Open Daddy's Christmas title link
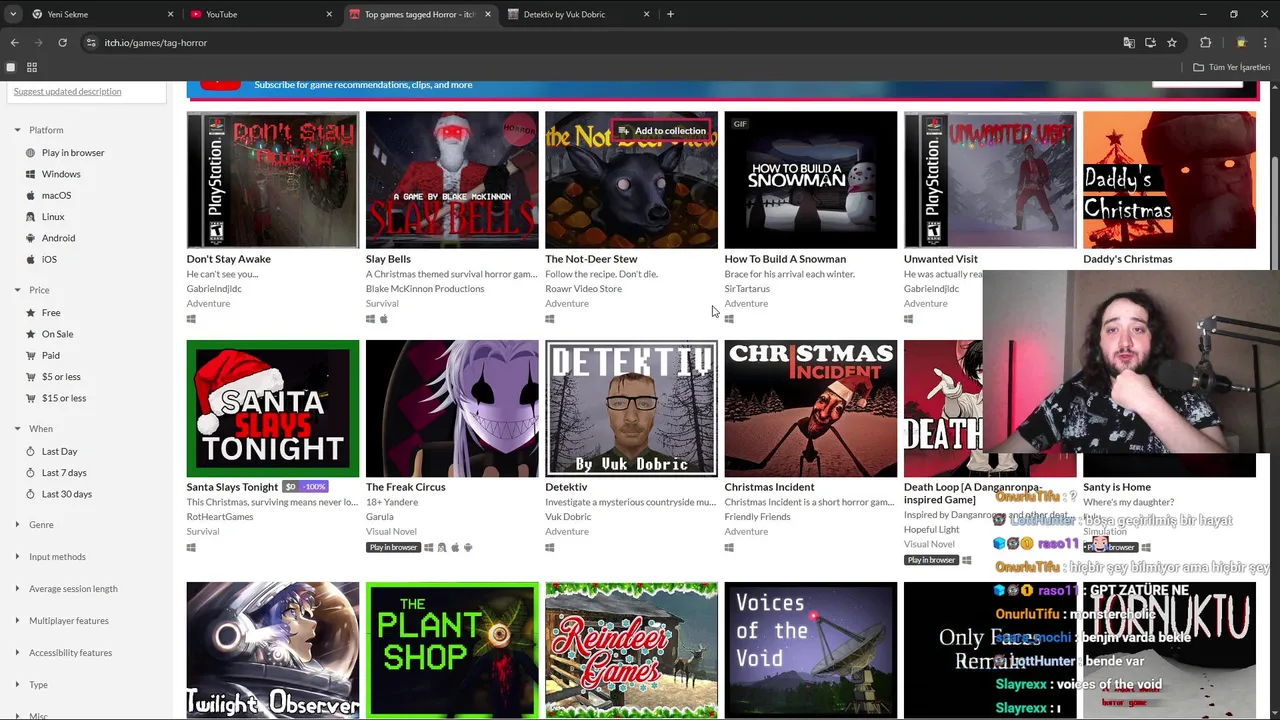The width and height of the screenshot is (1280, 720). tap(1127, 259)
